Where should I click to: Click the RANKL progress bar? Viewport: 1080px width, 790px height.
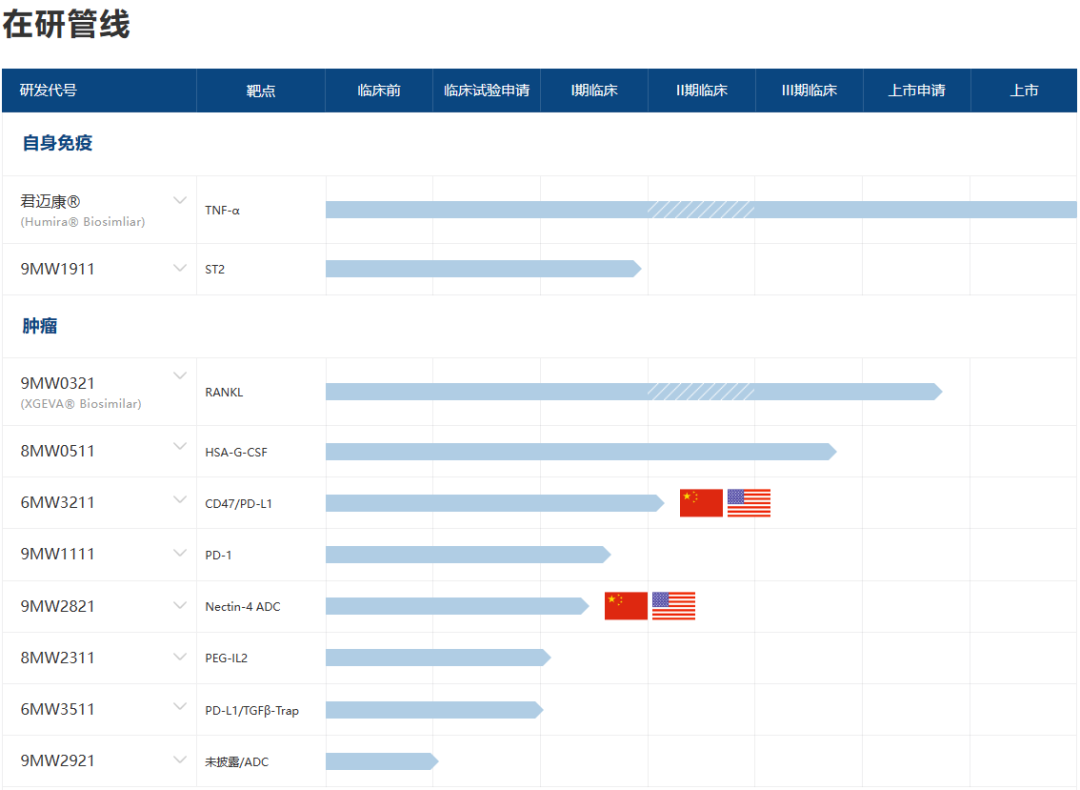pos(634,392)
